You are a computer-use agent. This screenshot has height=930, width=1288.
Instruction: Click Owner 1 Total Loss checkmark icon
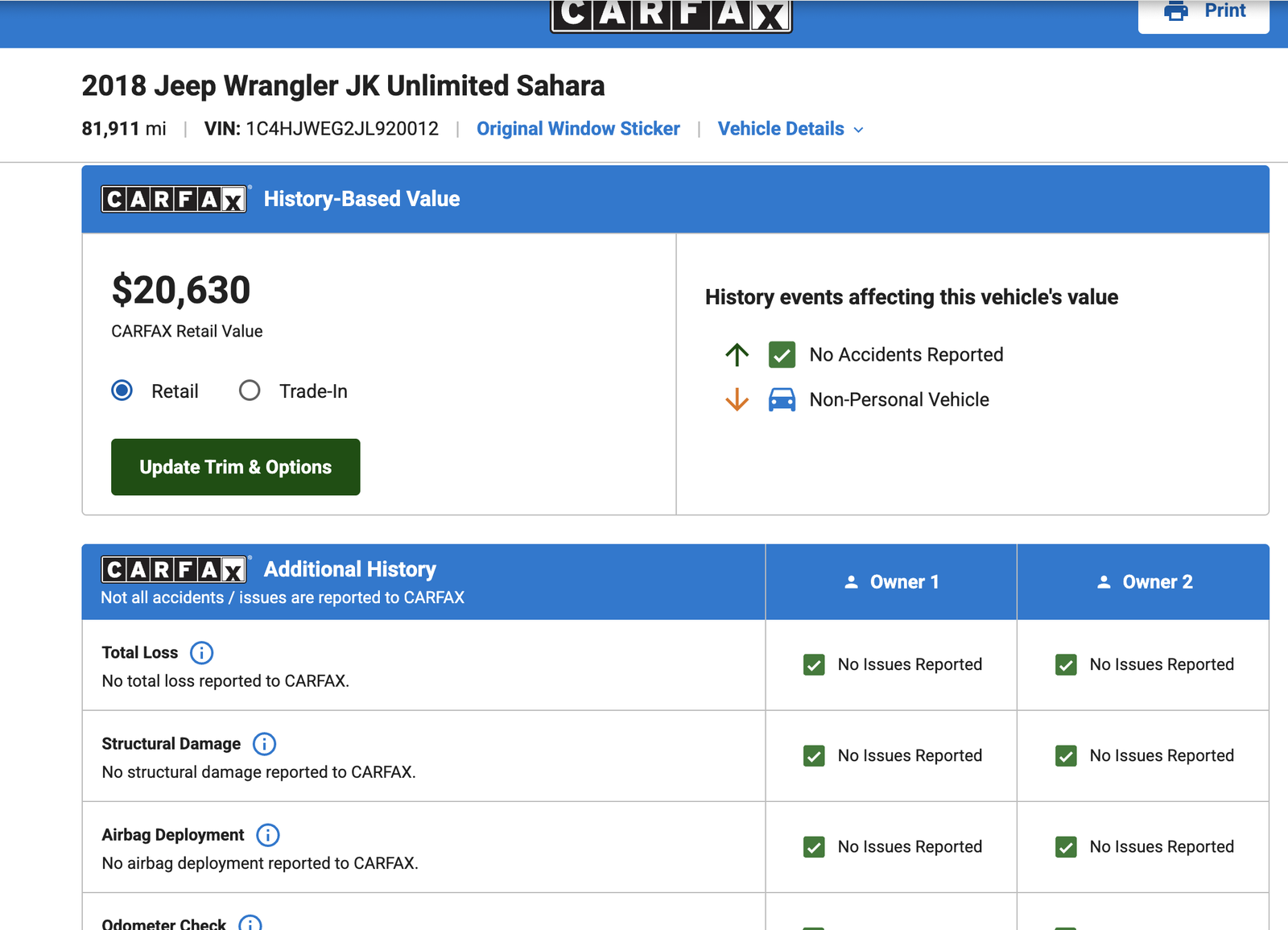[814, 664]
